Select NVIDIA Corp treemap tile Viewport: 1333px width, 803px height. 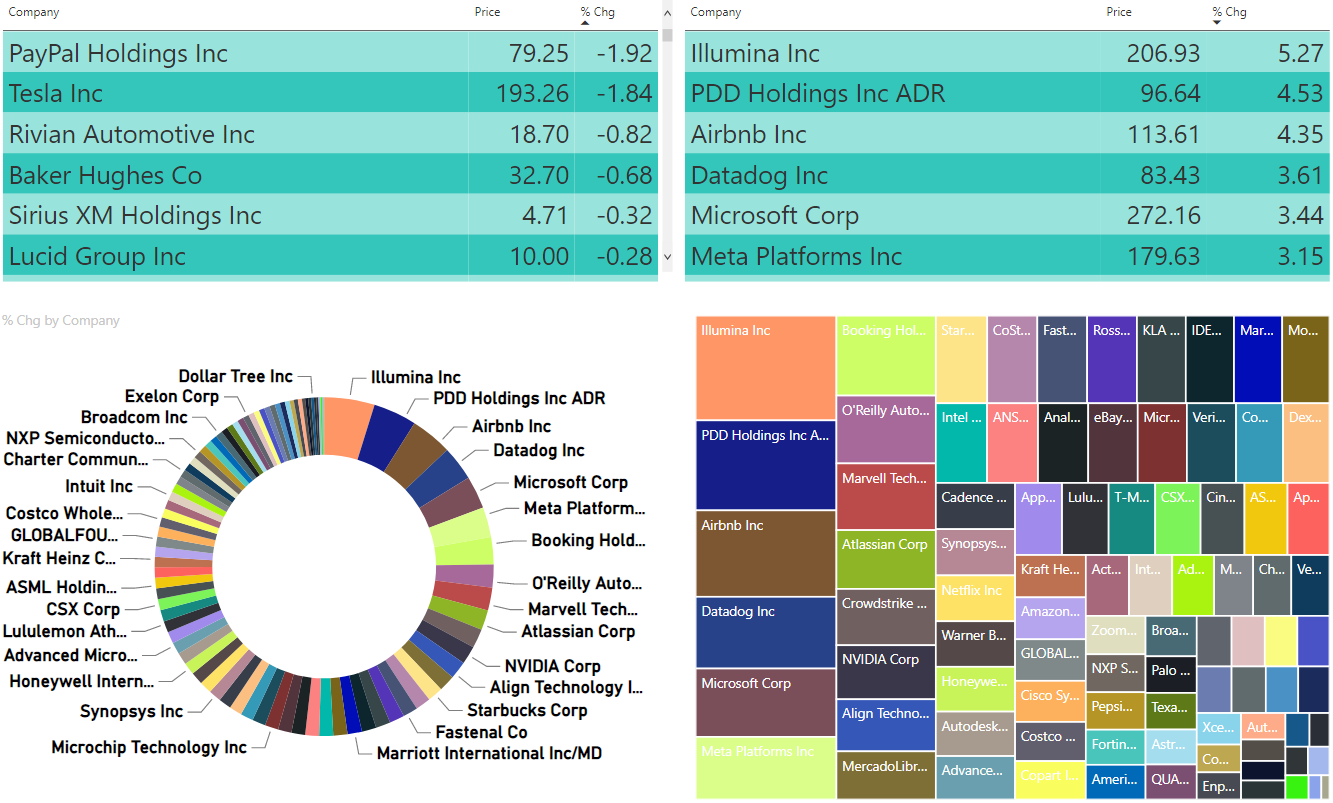coord(886,672)
